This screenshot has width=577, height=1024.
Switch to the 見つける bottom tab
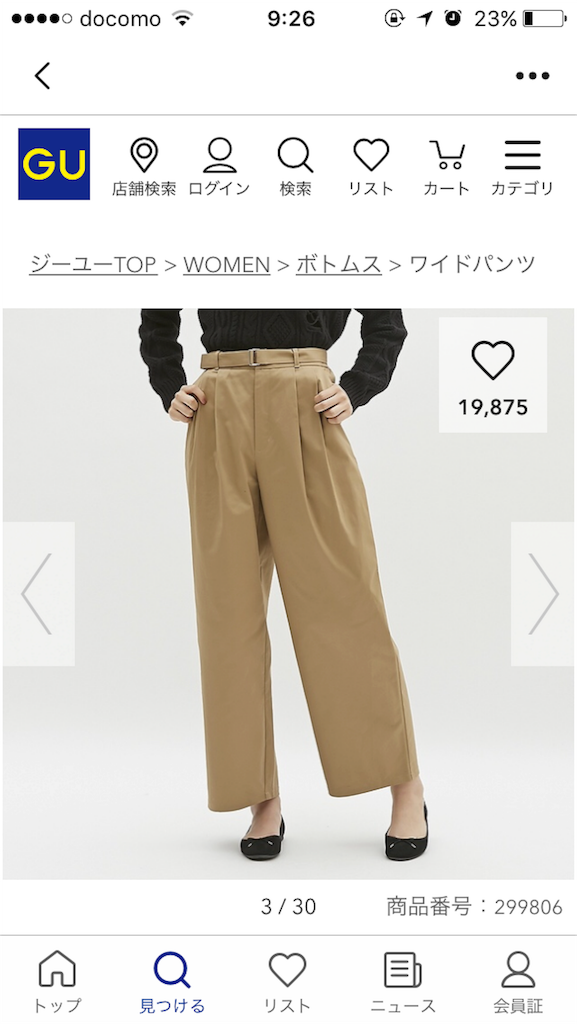[x=172, y=982]
